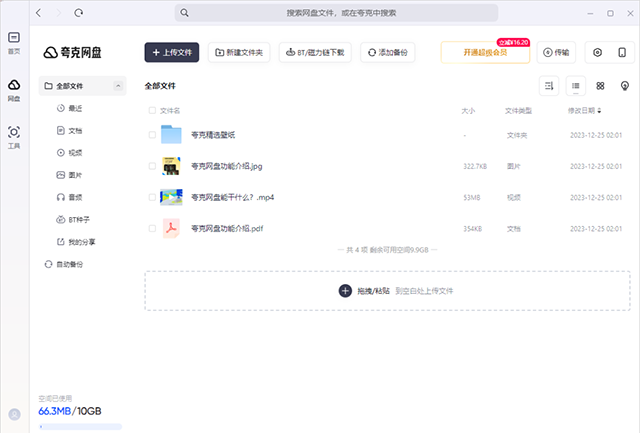Click the refresh icon in title bar
640x433 pixels.
pyautogui.click(x=79, y=13)
